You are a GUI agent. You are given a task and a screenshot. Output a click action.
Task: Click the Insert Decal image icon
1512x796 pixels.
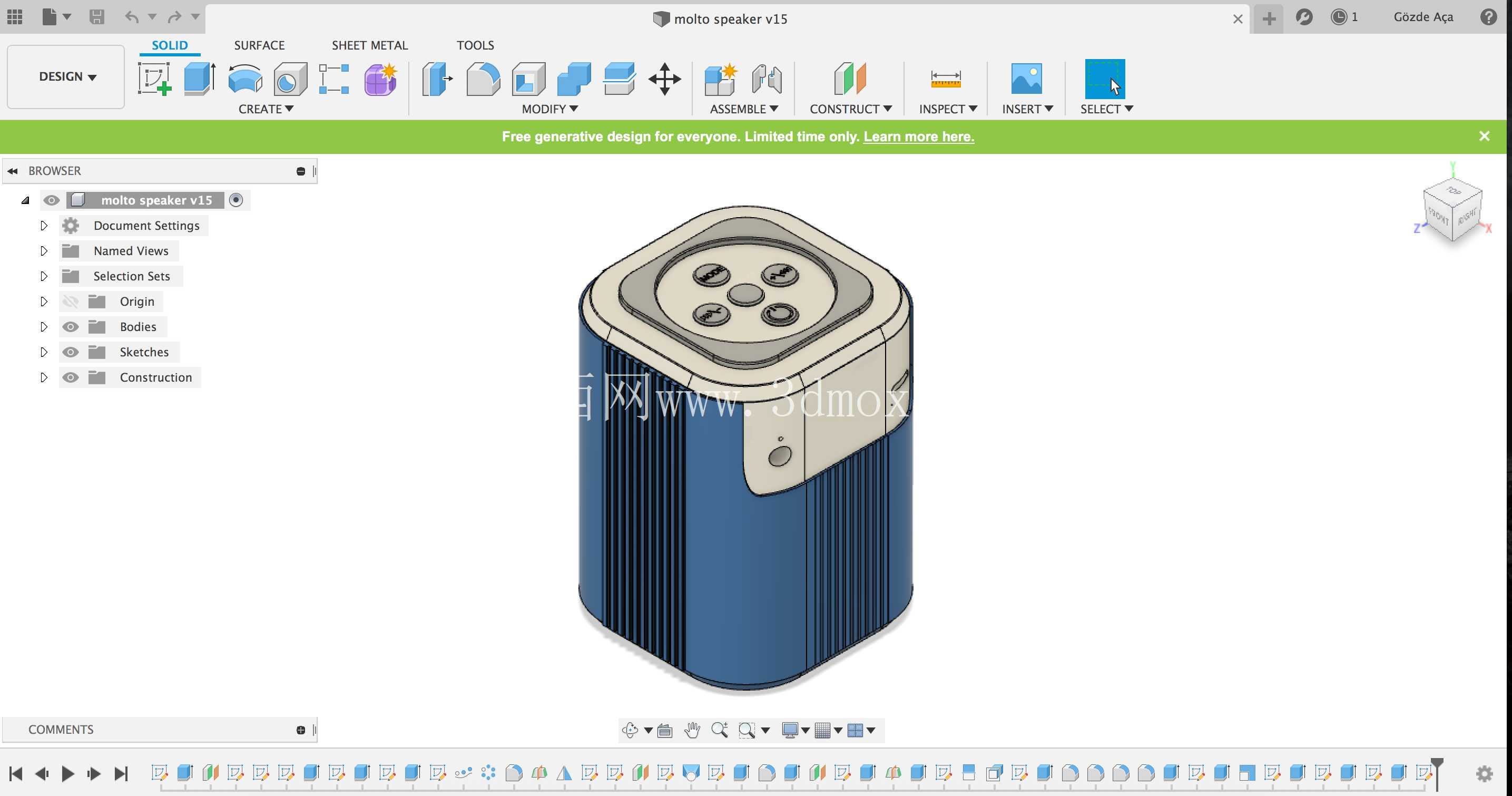(x=1027, y=79)
